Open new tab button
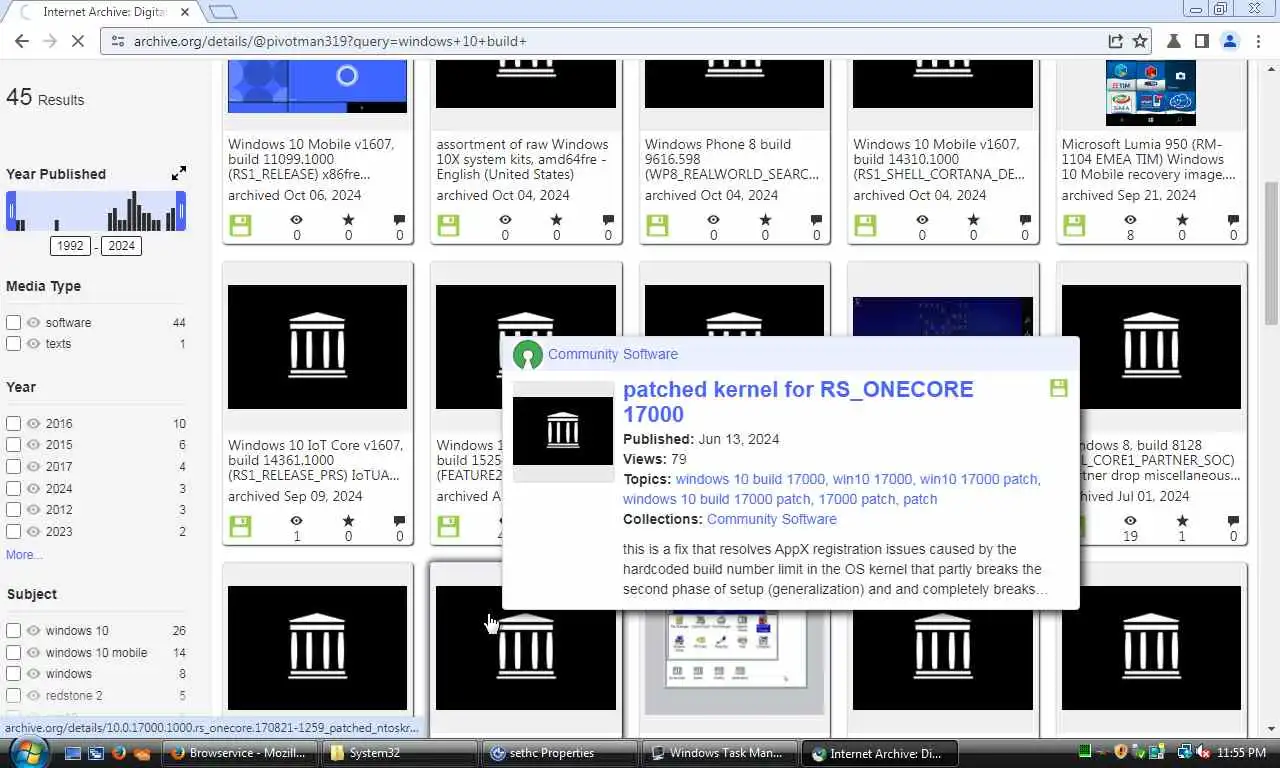The height and width of the screenshot is (768, 1280). click(223, 12)
